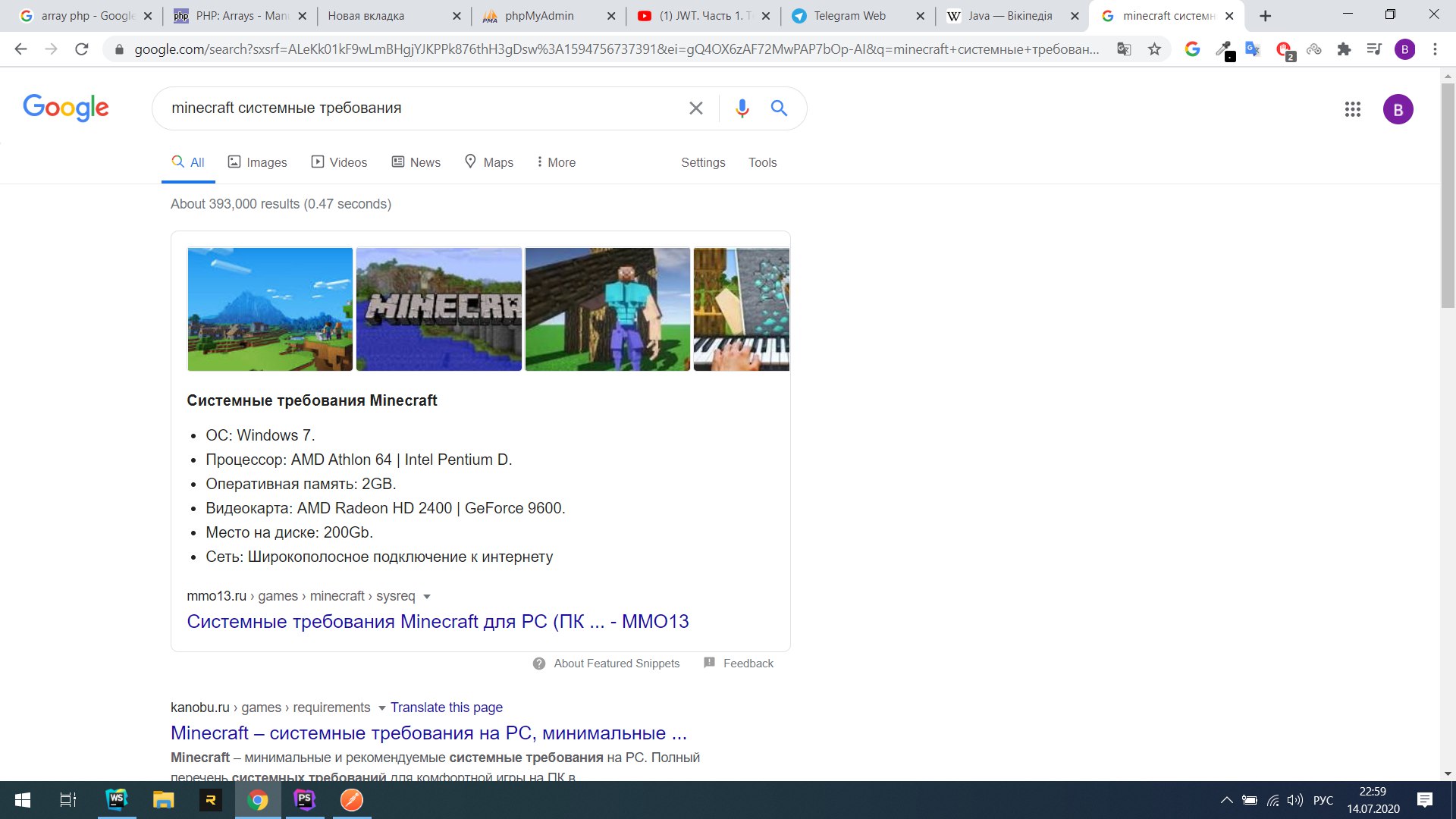The image size is (1456, 819).
Task: Close the YouTube JWT tab
Action: click(x=766, y=16)
